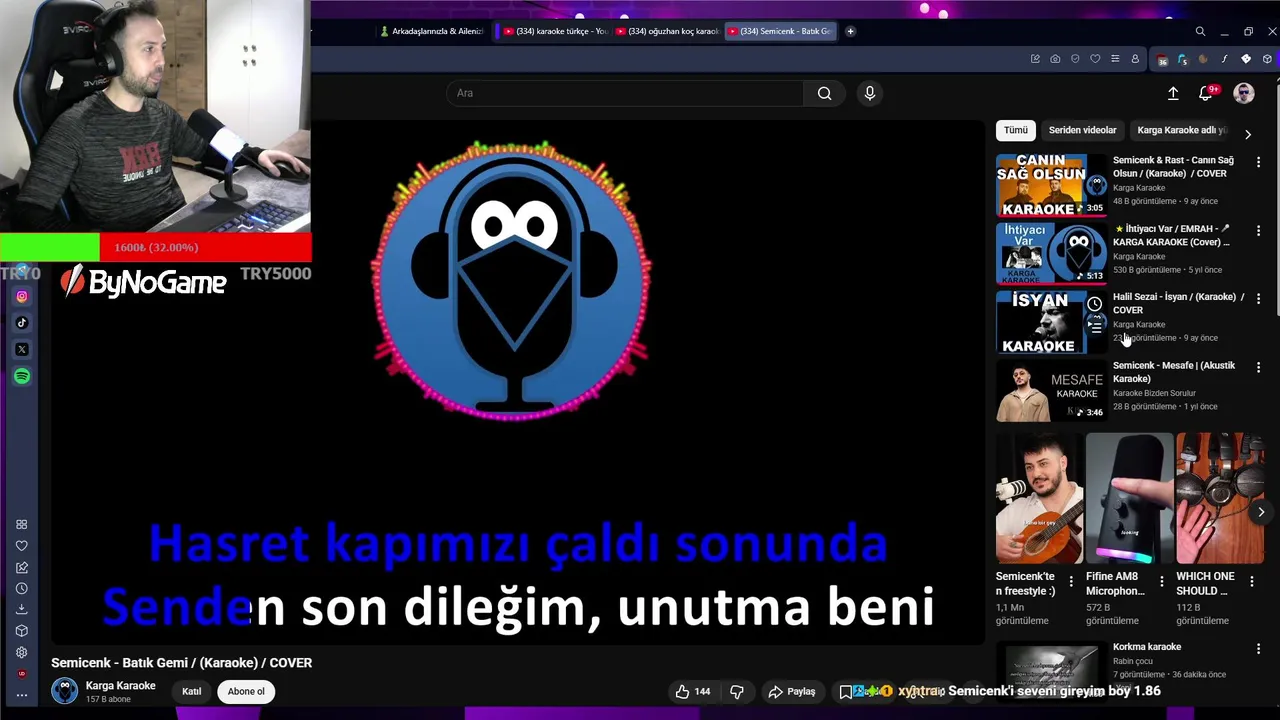1280x720 pixels.
Task: Open Semicenk - Mesafe Akustik Karaoke title
Action: click(1174, 372)
